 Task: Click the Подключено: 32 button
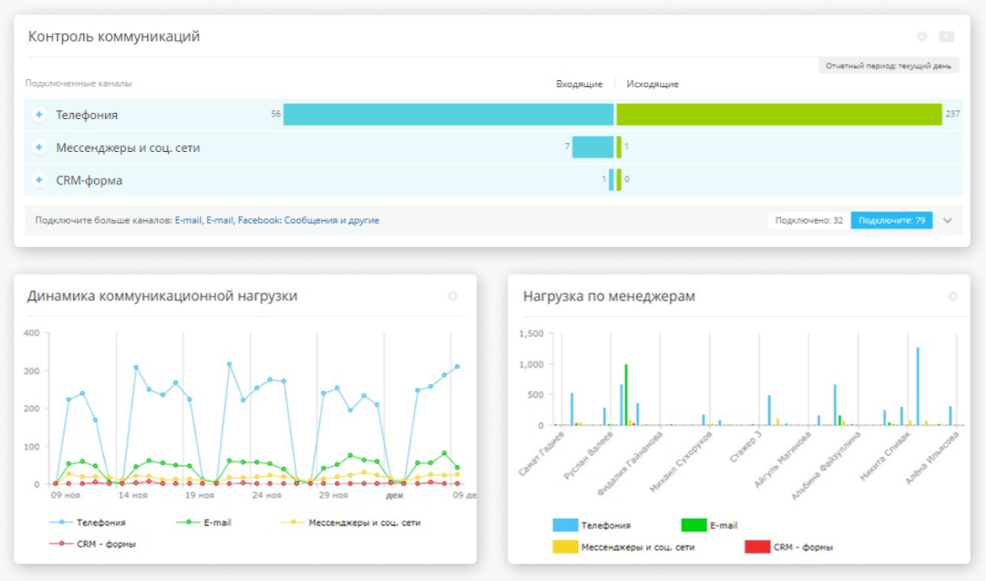click(x=808, y=220)
